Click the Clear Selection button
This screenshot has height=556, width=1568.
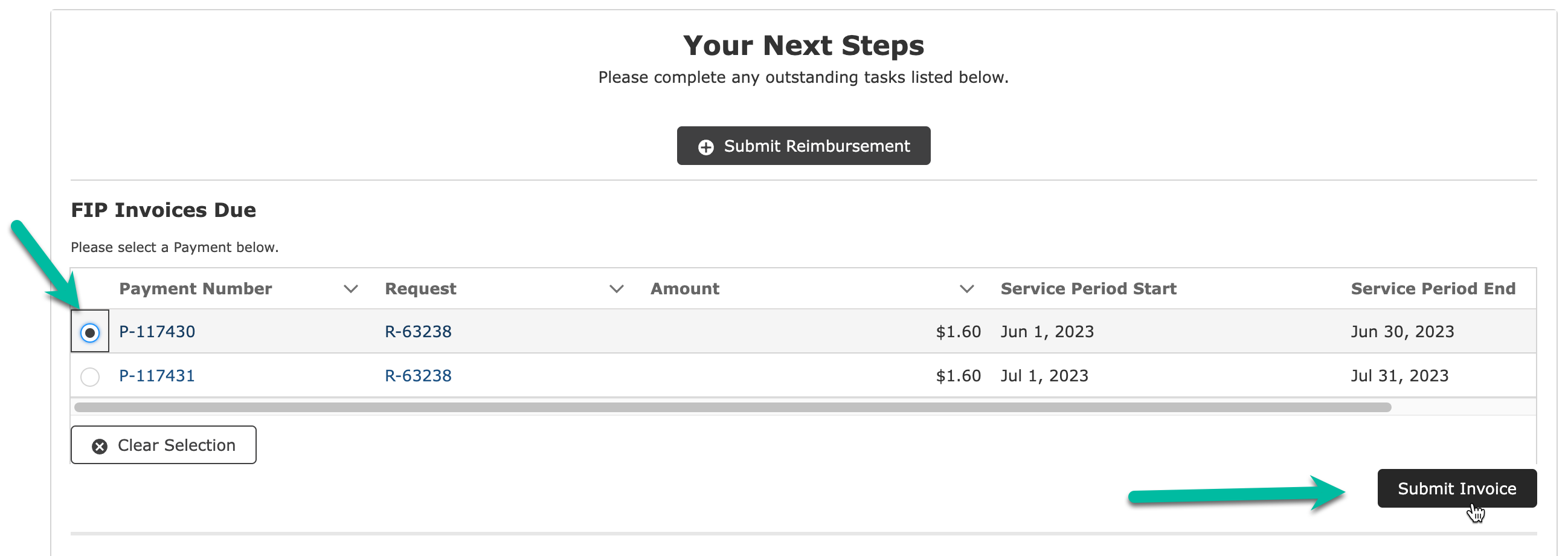(x=163, y=445)
